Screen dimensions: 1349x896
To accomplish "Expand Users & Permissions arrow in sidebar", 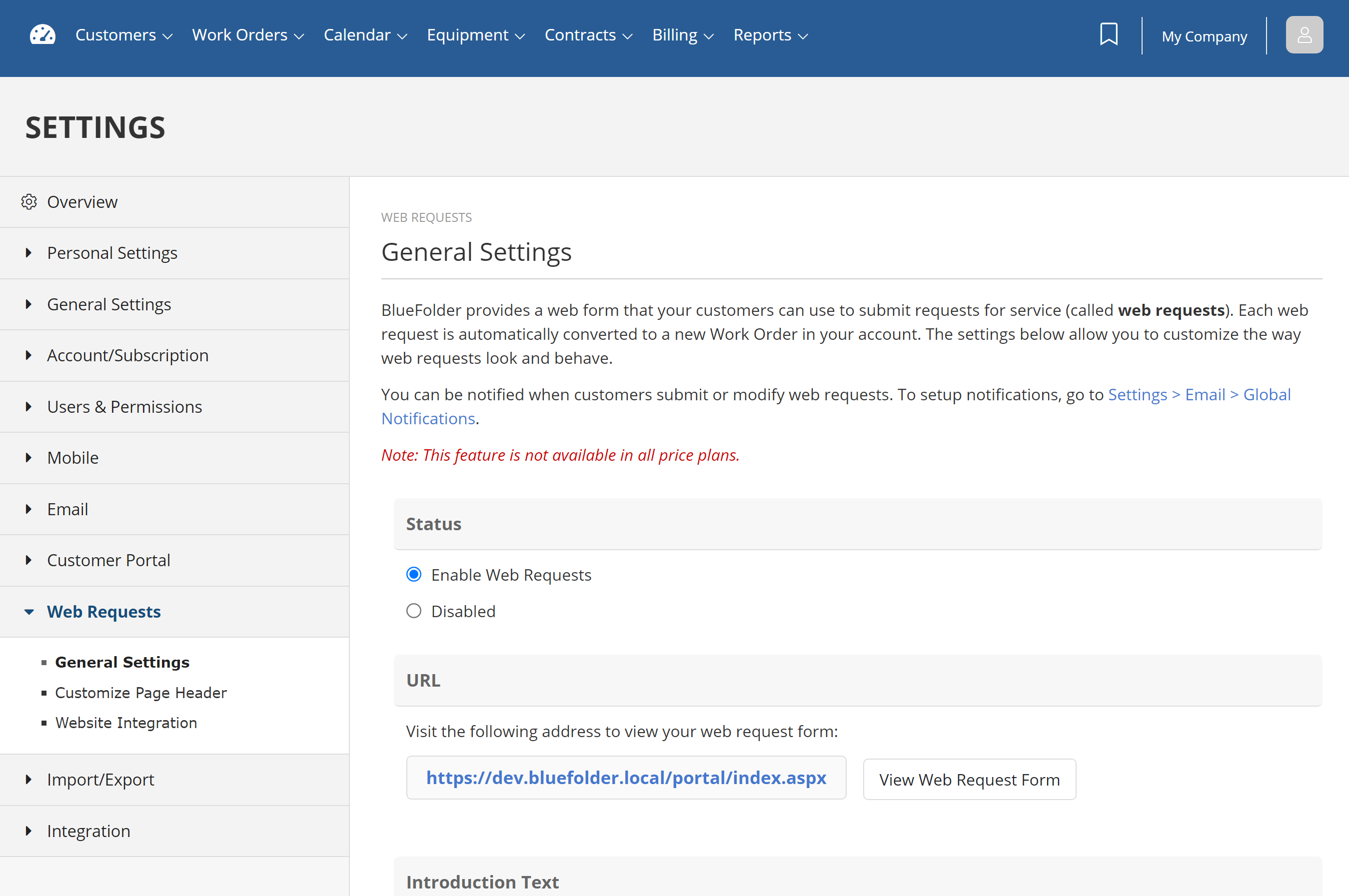I will [28, 406].
